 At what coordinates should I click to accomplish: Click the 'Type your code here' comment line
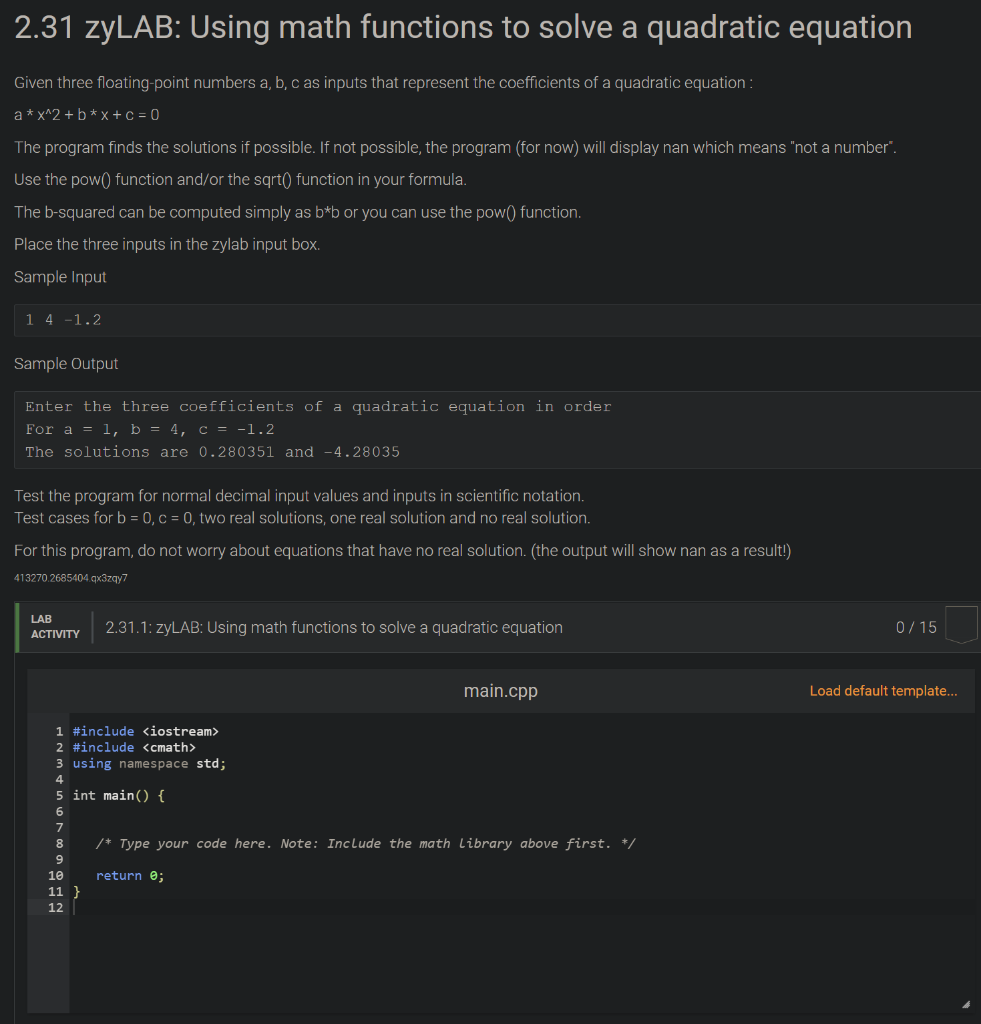tap(365, 843)
